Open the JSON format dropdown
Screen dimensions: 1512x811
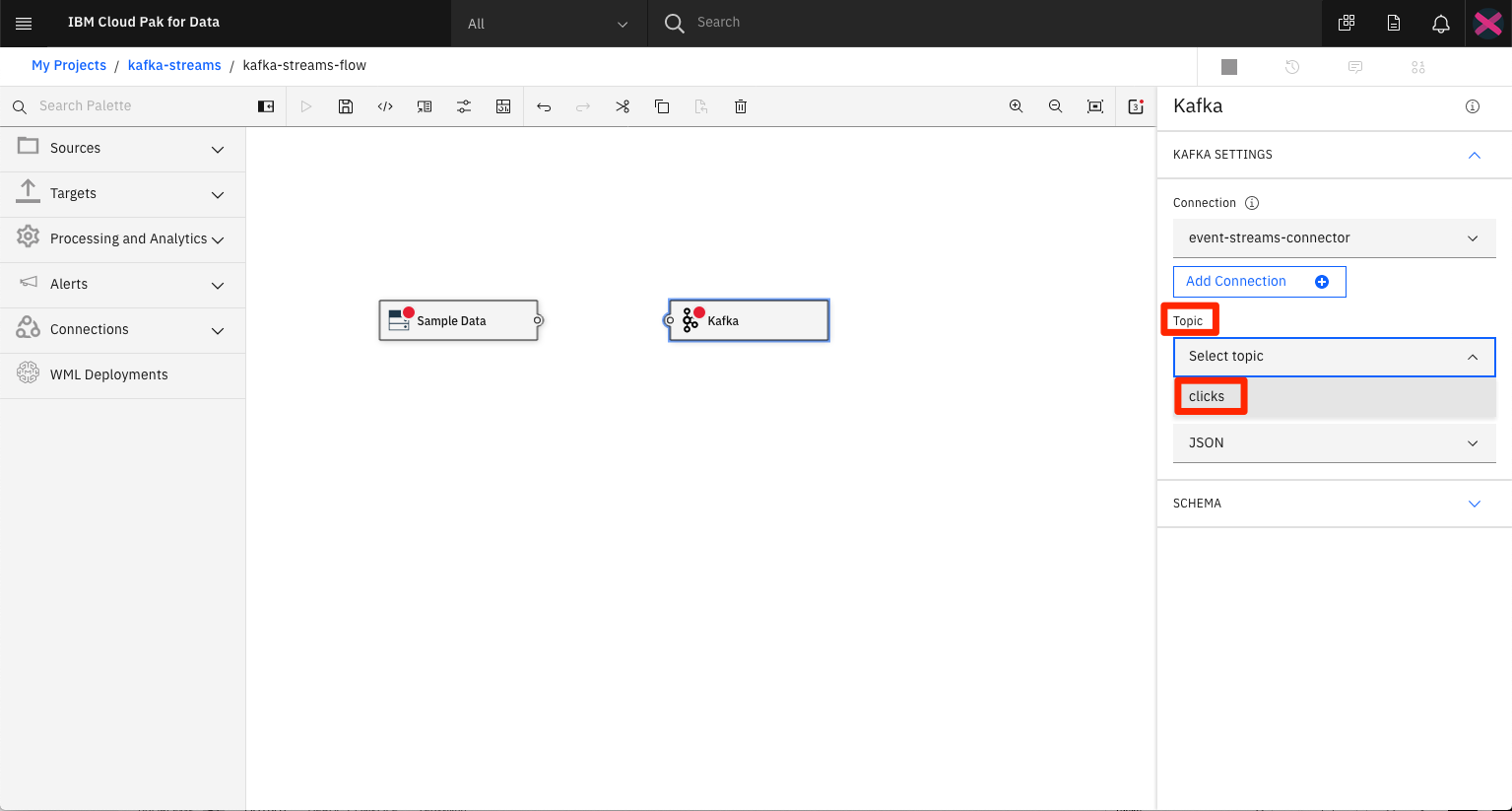(x=1334, y=443)
